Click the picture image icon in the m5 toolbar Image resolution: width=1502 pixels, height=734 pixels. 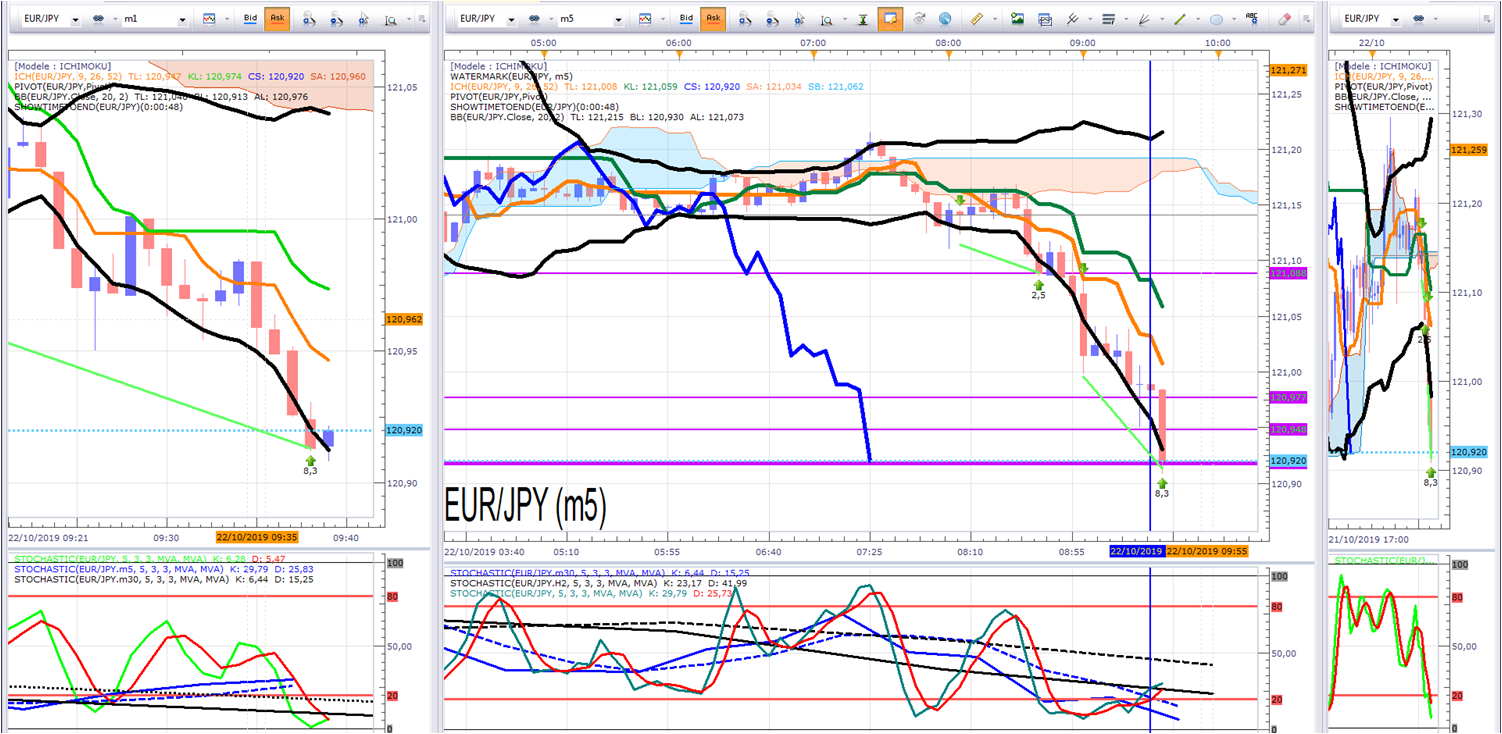(x=1018, y=18)
